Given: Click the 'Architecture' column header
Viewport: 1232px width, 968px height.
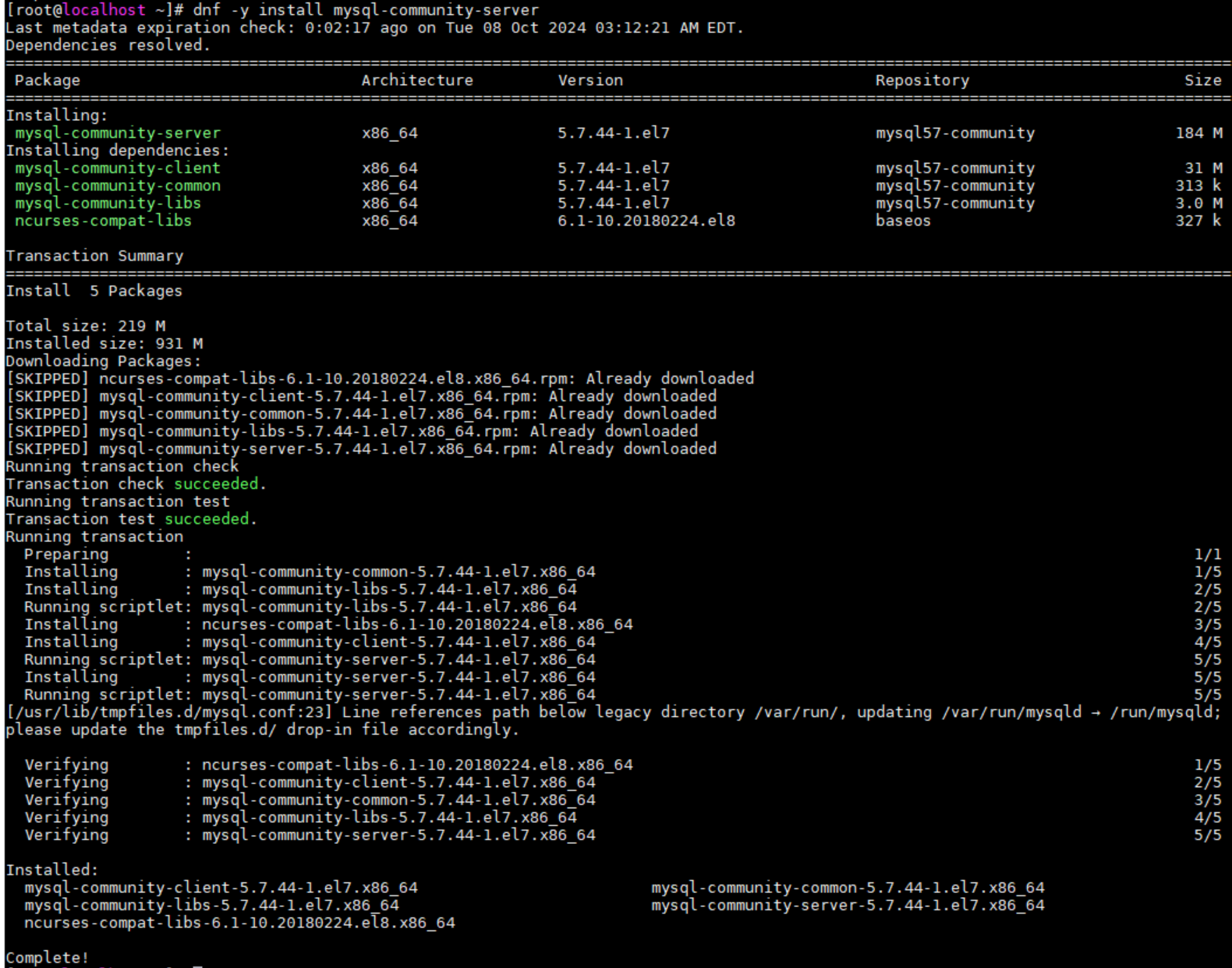Looking at the screenshot, I should tap(417, 80).
